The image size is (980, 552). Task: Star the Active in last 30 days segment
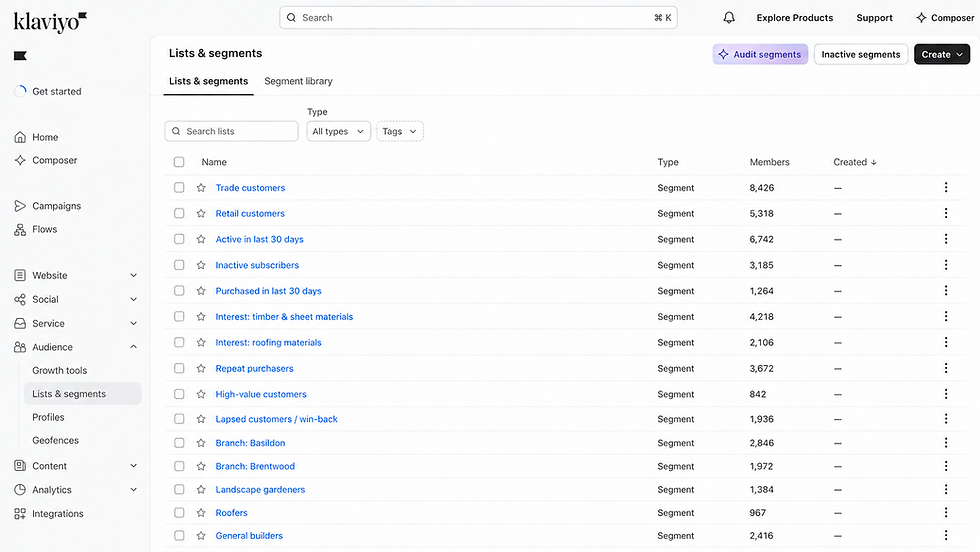[201, 239]
